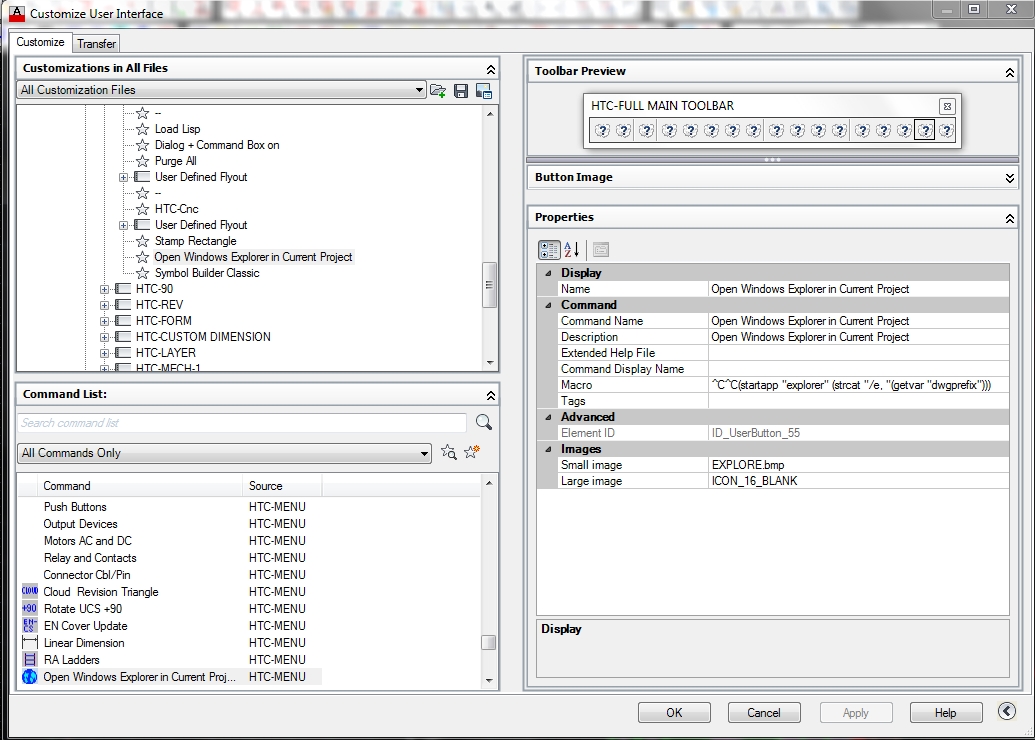Click star icon beside Symbol Builder Classic

point(143,273)
